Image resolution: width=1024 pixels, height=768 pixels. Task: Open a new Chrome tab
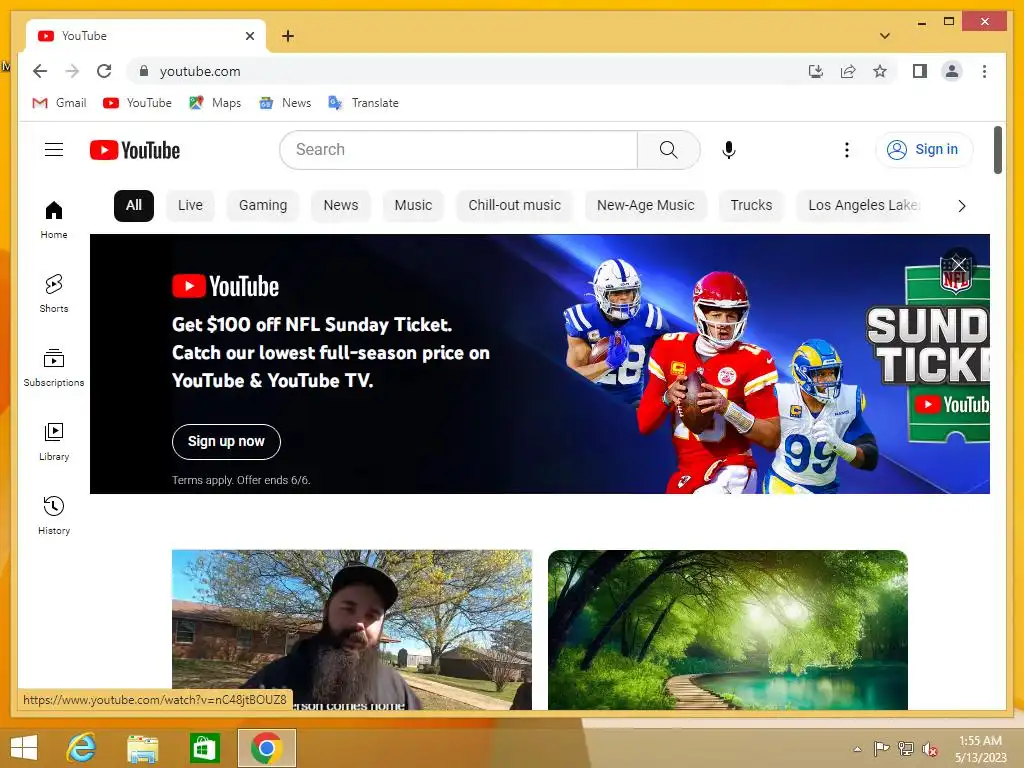pyautogui.click(x=288, y=36)
